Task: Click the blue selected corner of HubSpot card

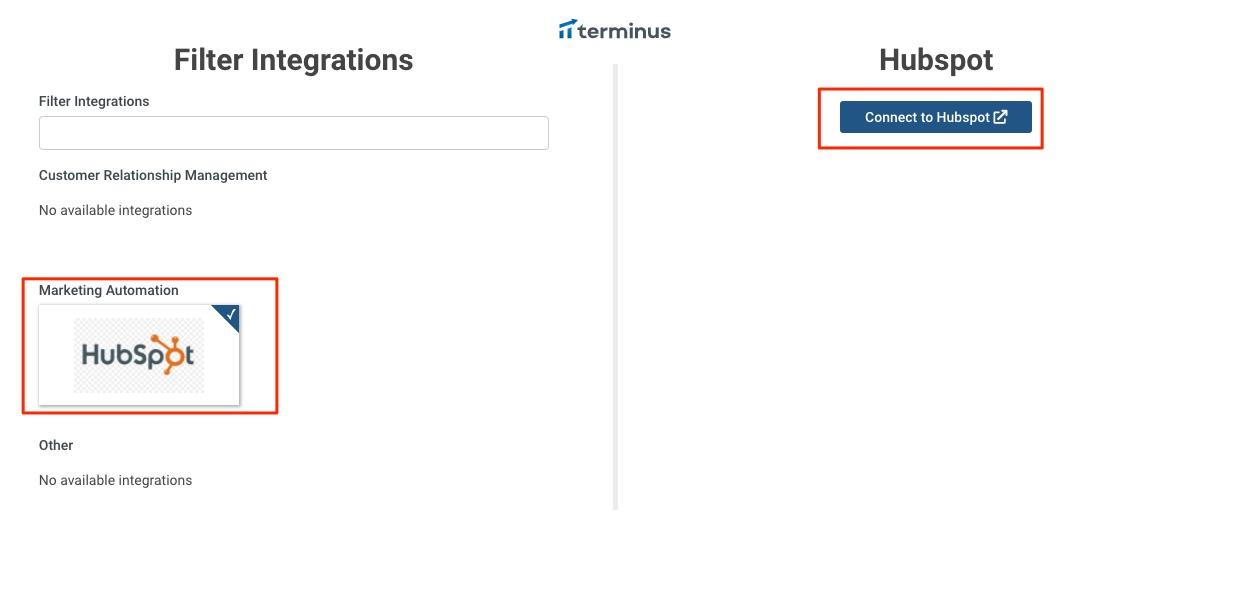Action: [x=229, y=316]
